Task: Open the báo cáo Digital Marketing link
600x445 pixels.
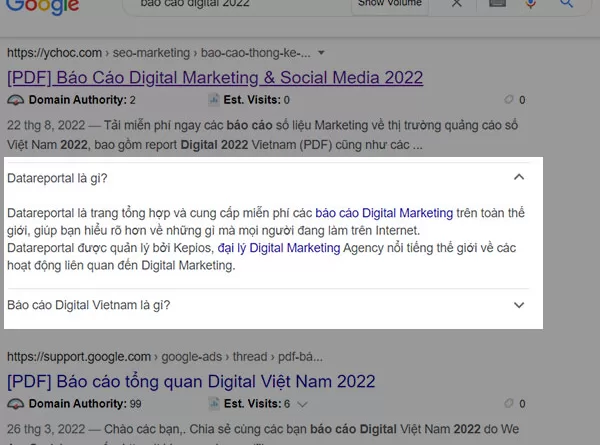Action: click(384, 213)
